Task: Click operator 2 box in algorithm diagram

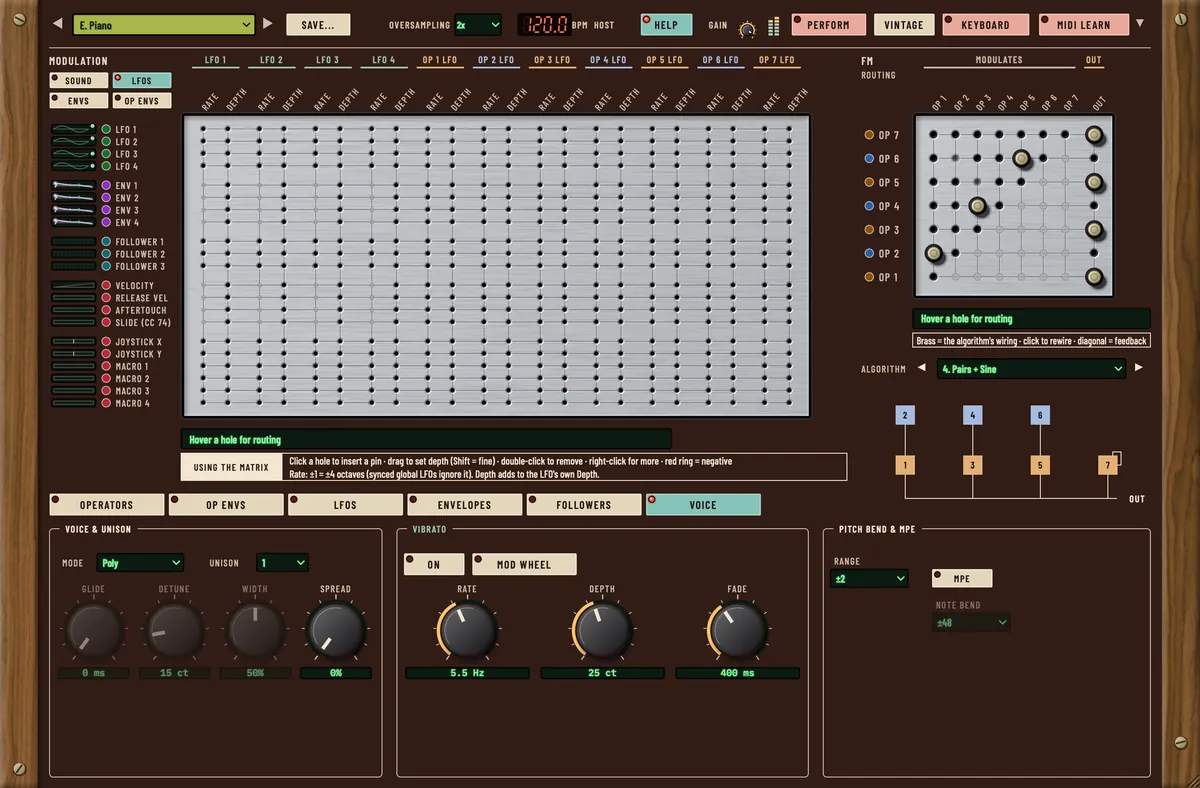Action: click(905, 416)
